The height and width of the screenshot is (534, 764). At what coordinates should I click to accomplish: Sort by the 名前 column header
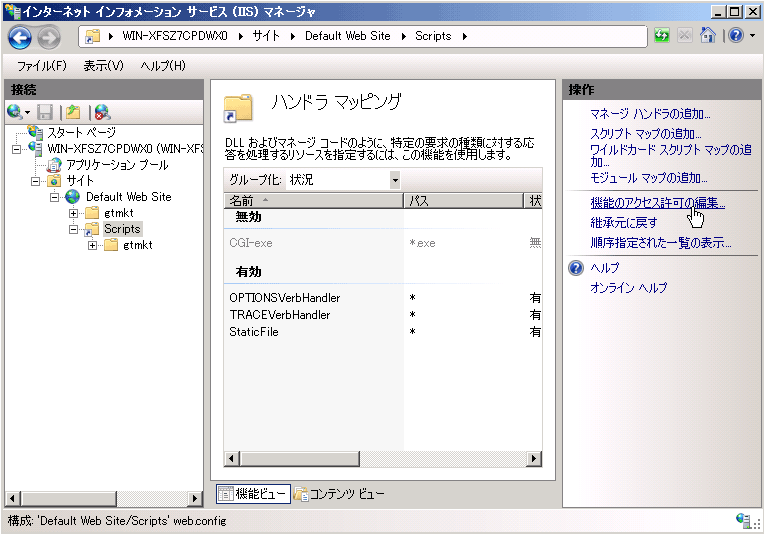point(300,202)
